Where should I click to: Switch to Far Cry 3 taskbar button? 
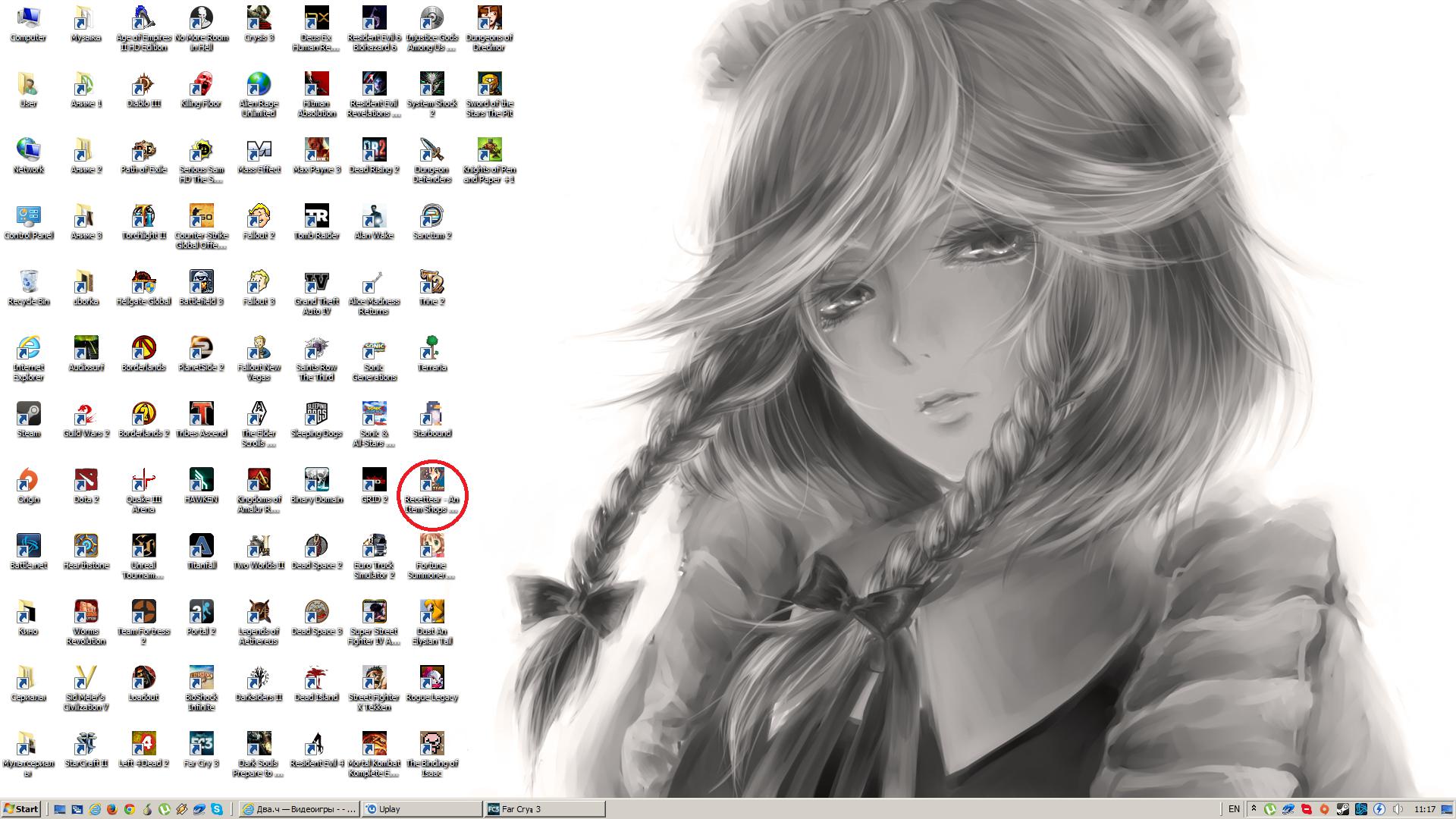tap(544, 809)
